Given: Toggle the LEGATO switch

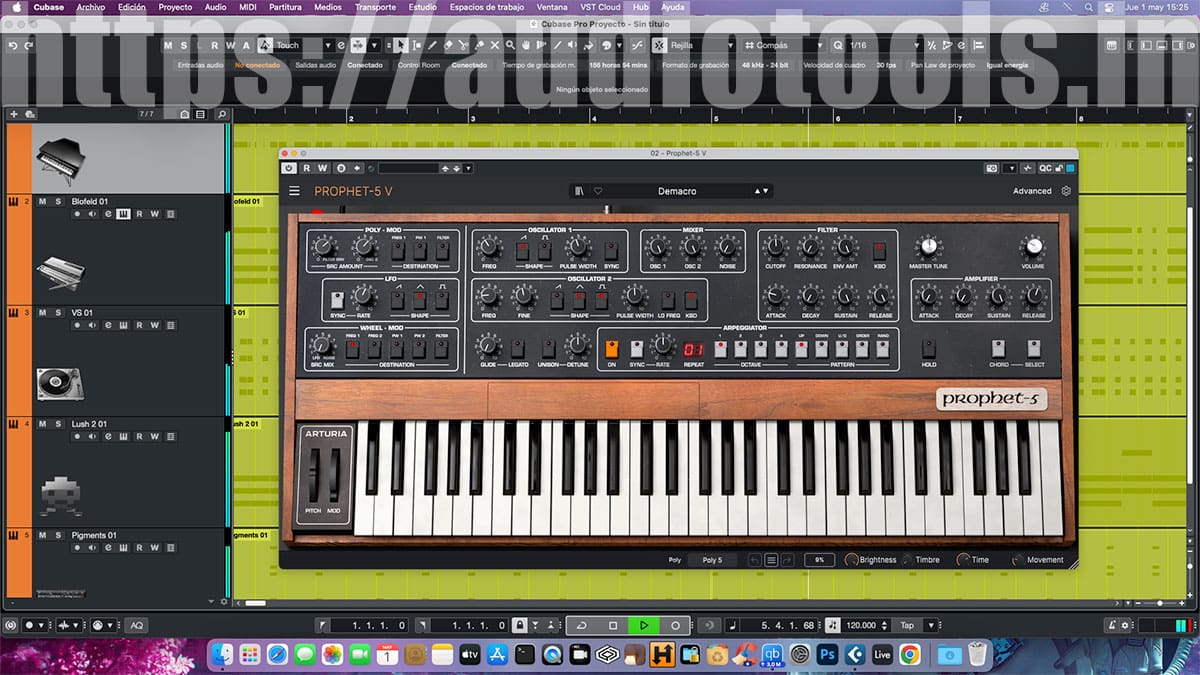Looking at the screenshot, I should pyautogui.click(x=518, y=348).
